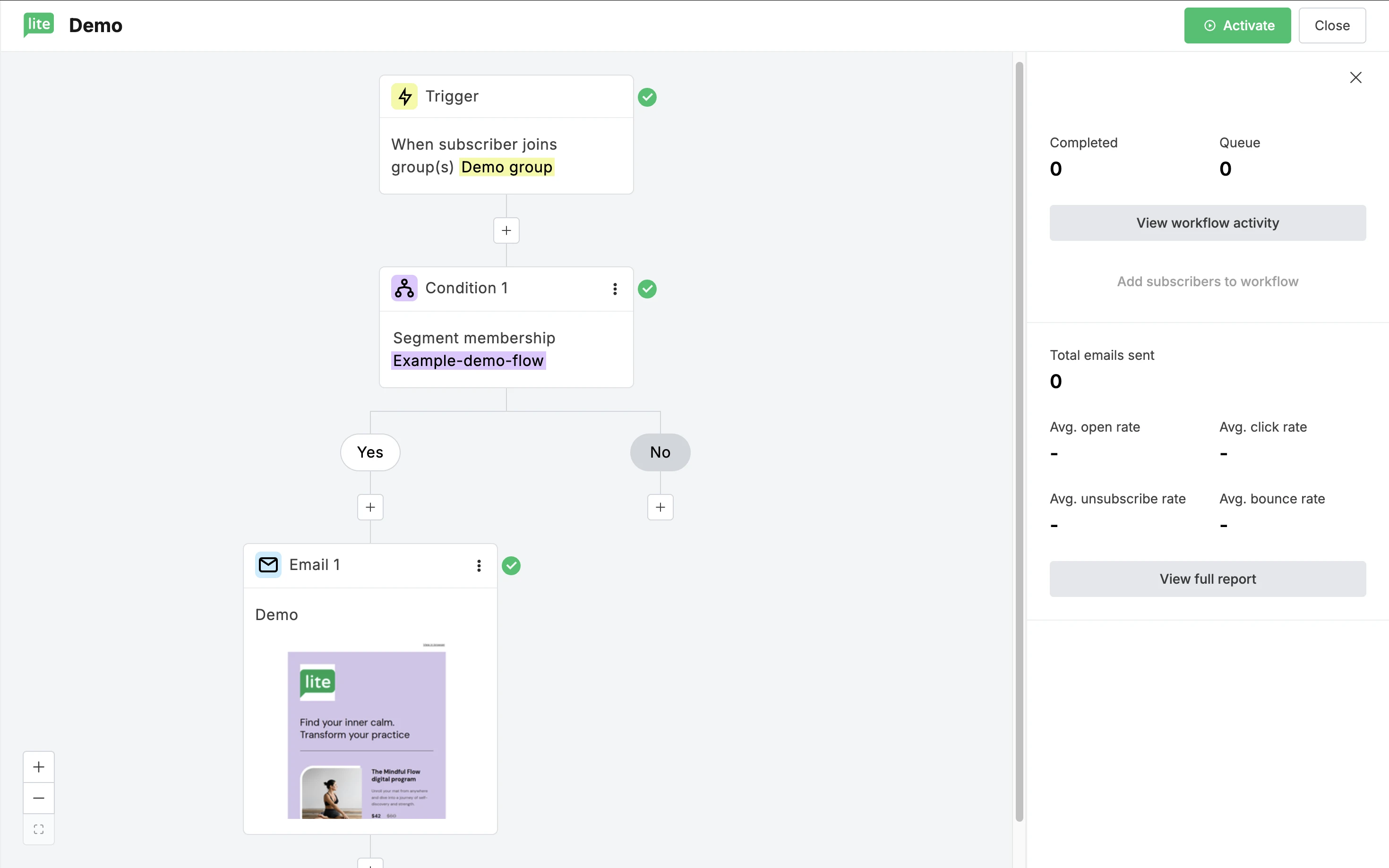Screen dimensions: 1389x868
Task: Activate the Demo workflow
Action: [1237, 25]
